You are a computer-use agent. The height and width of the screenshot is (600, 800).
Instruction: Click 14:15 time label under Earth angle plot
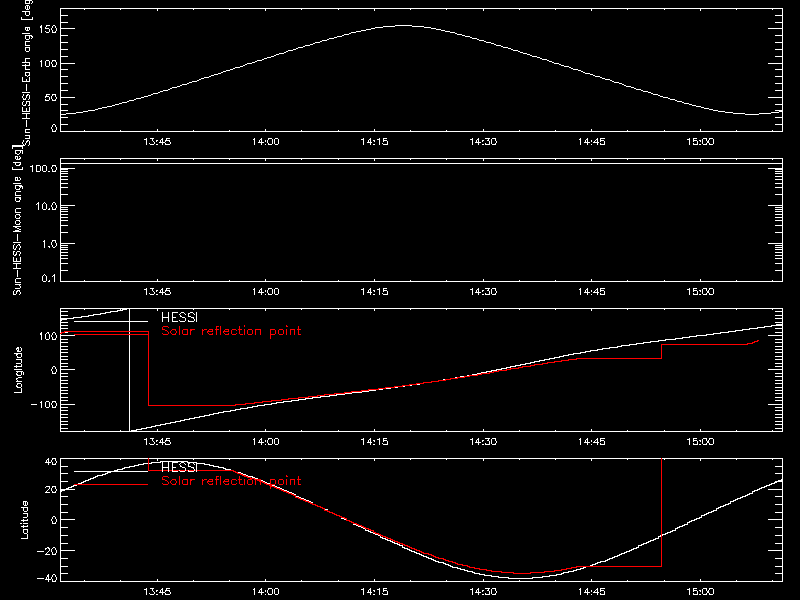(x=374, y=141)
